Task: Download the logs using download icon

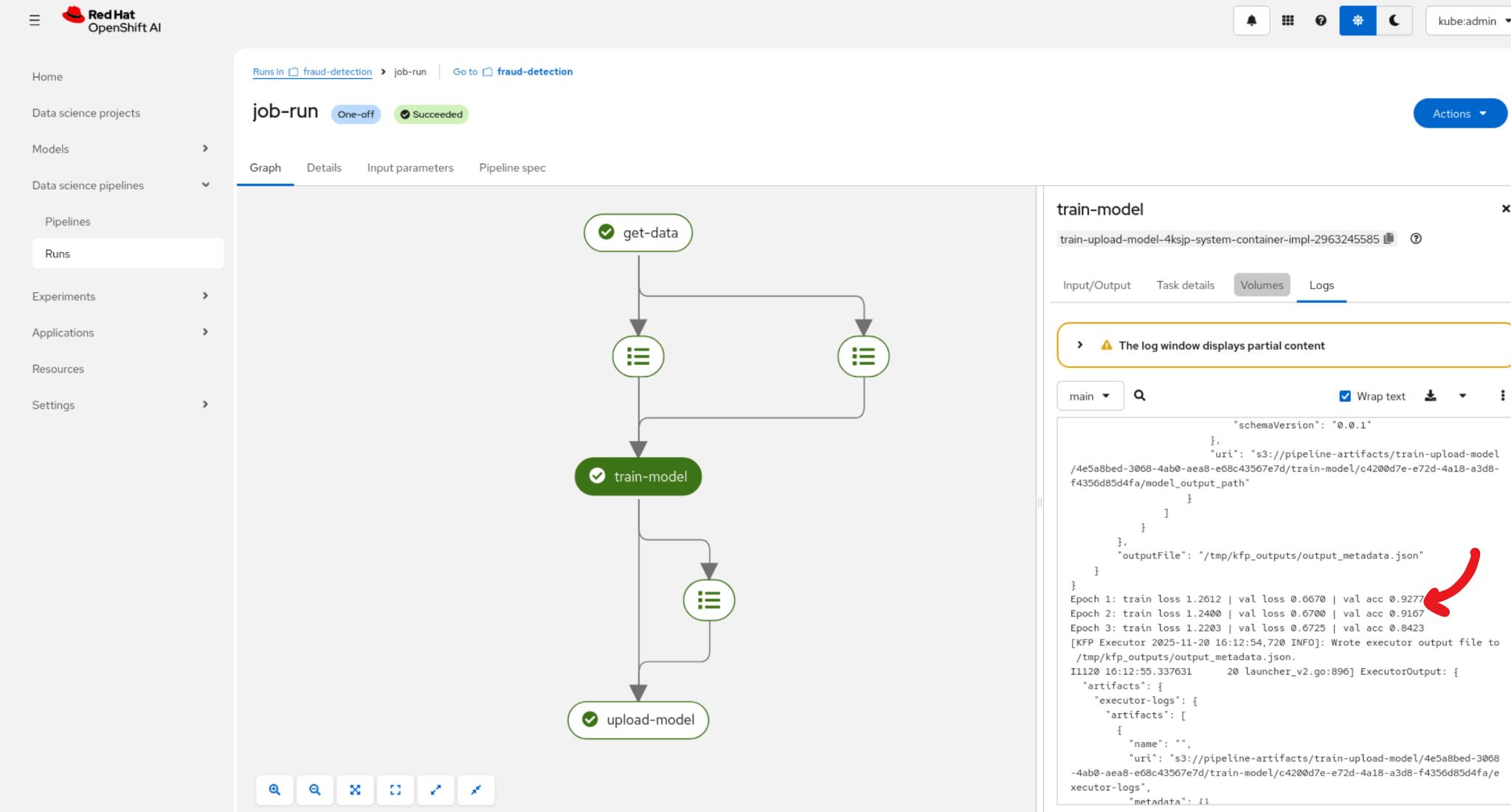Action: pos(1430,396)
